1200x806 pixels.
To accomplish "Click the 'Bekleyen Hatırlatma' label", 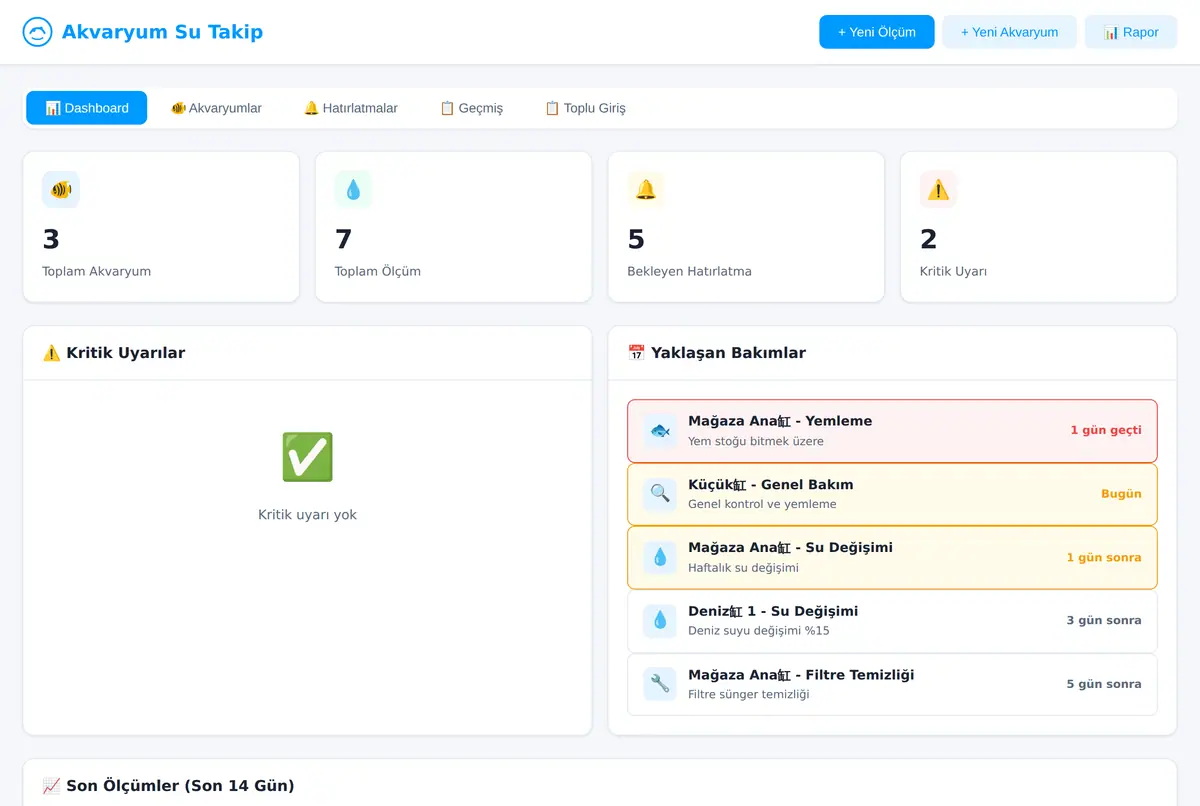I will (x=689, y=271).
